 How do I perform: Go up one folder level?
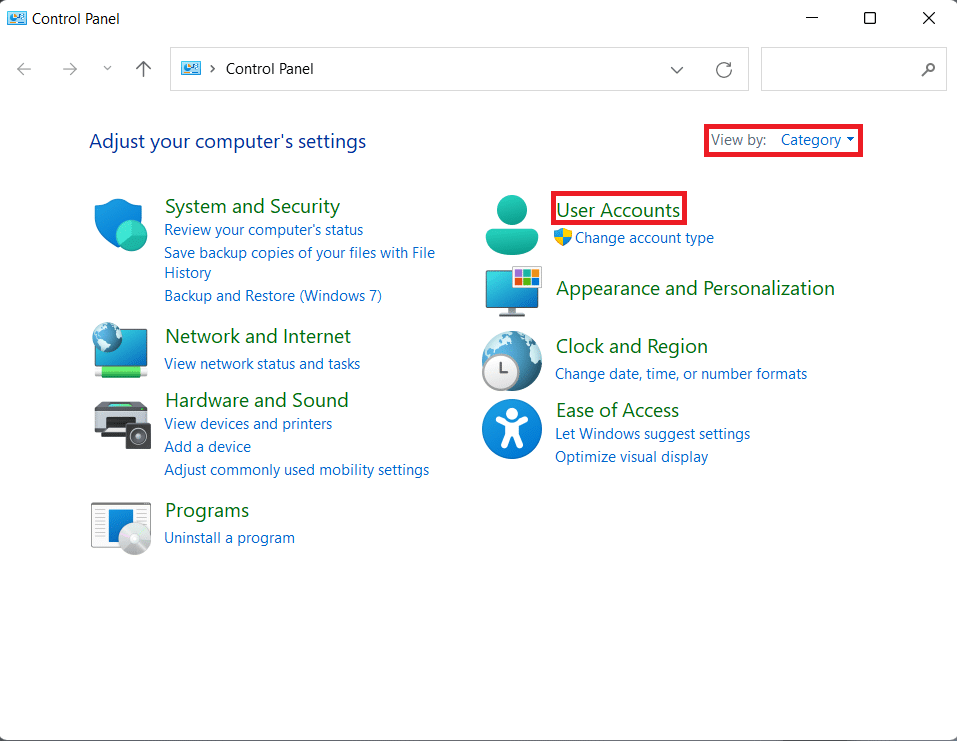(x=143, y=69)
